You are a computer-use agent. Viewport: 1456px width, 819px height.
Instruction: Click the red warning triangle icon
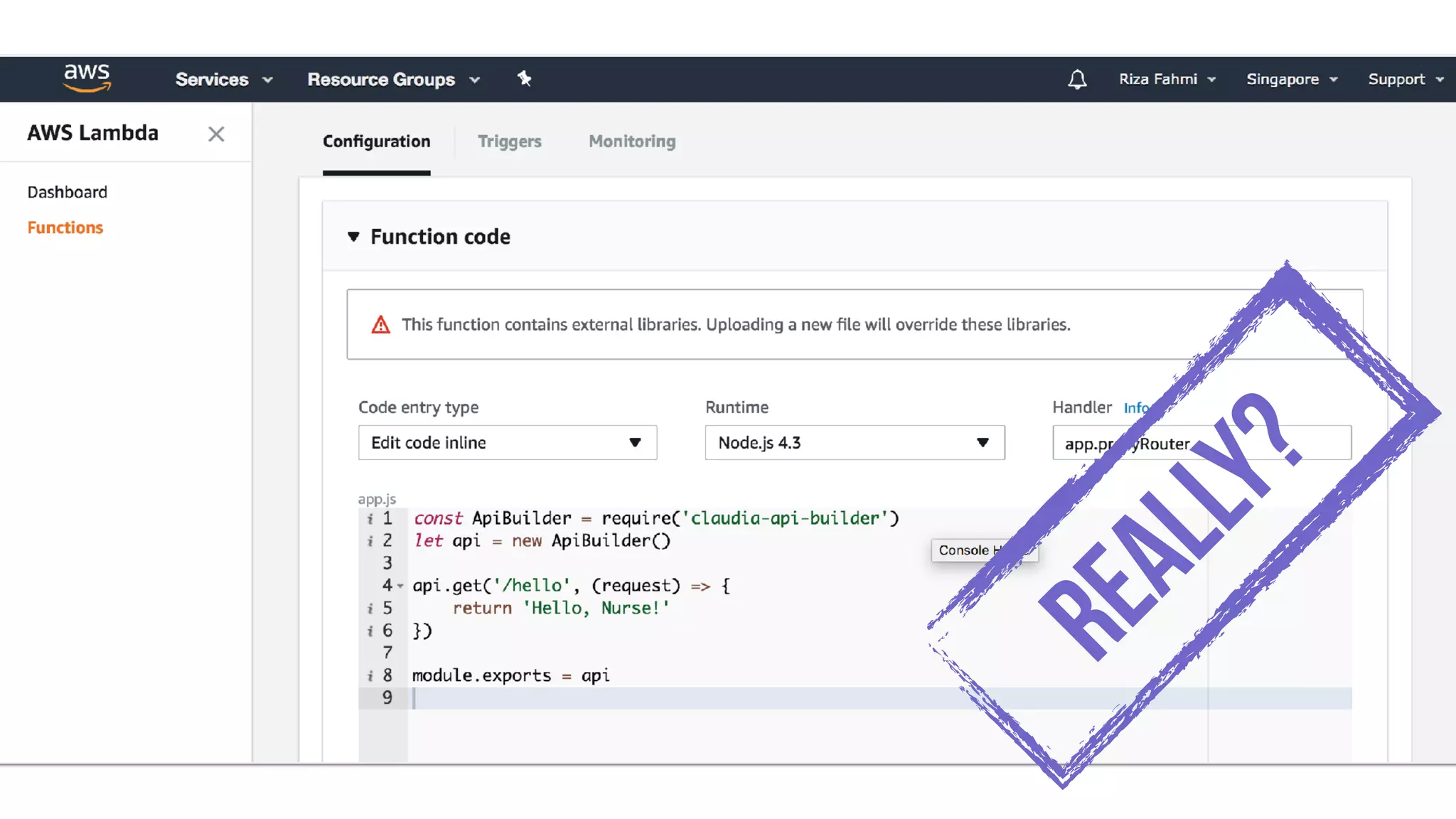pyautogui.click(x=381, y=325)
